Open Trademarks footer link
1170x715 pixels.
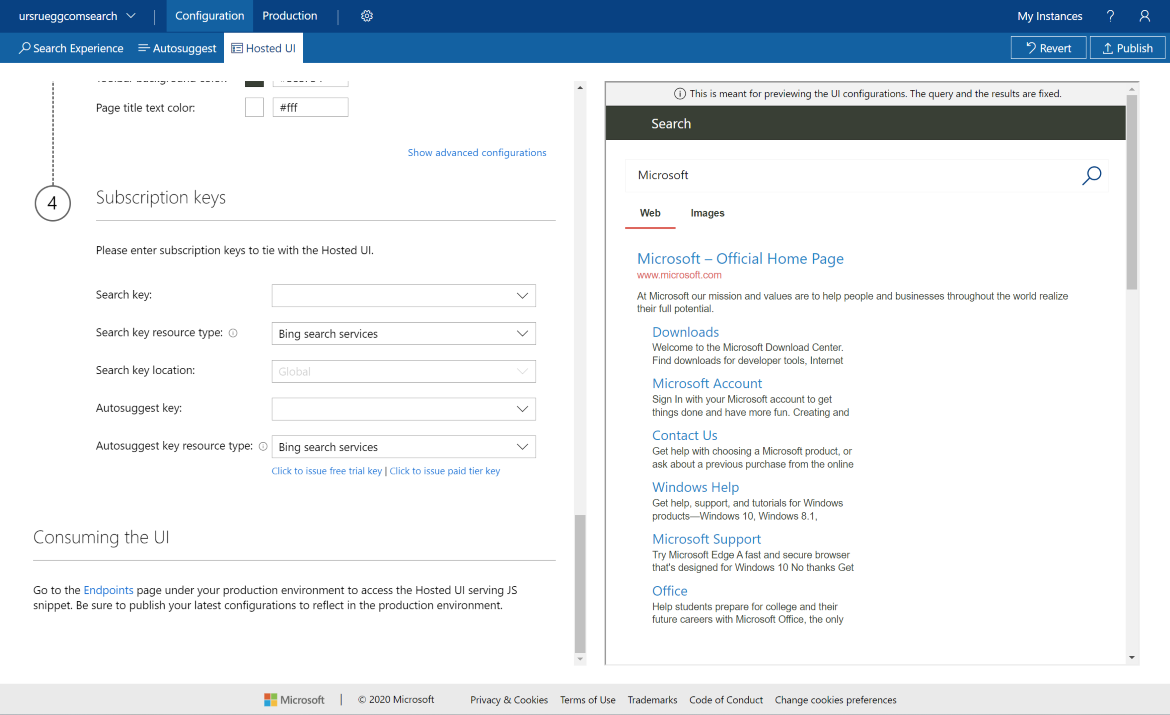click(652, 700)
